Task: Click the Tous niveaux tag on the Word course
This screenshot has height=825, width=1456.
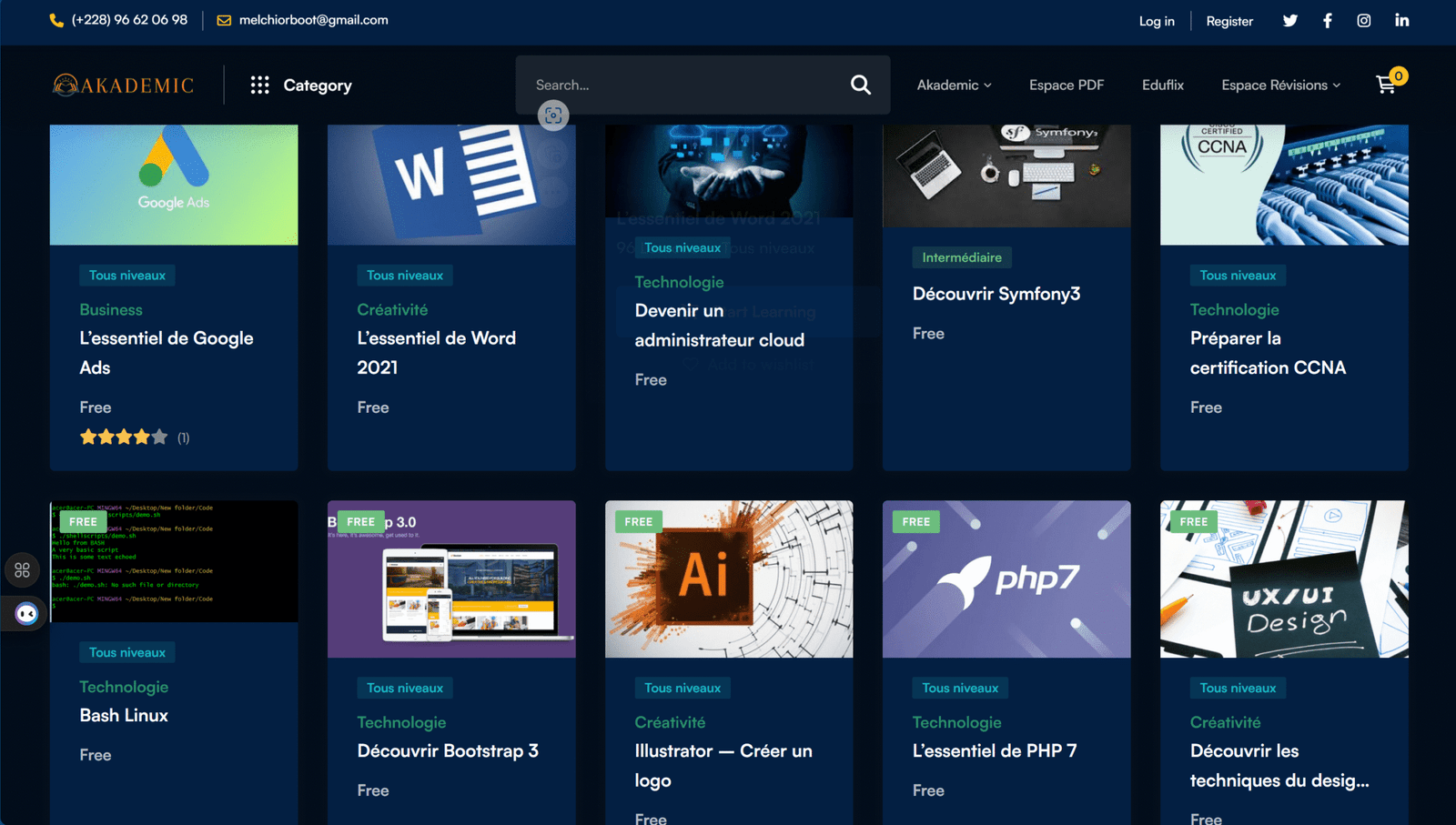Action: coord(405,275)
